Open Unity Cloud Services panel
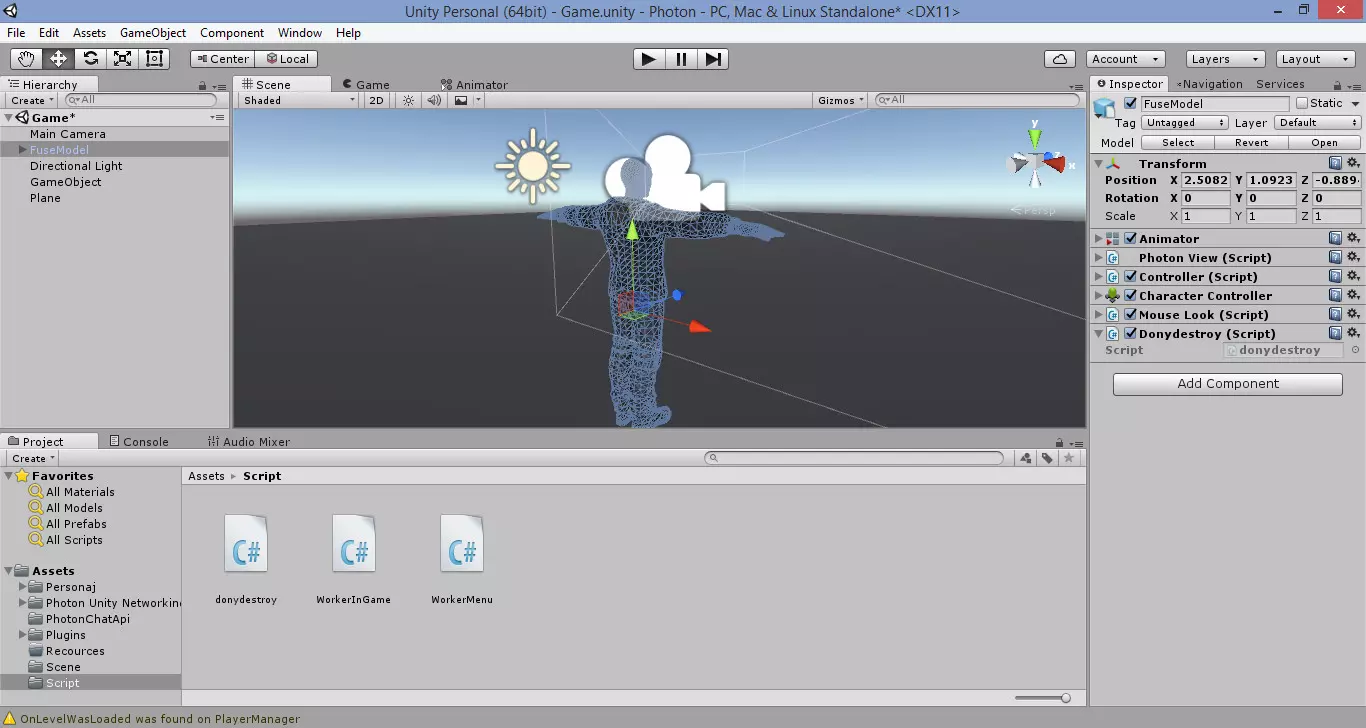Image resolution: width=1366 pixels, height=728 pixels. point(1060,58)
